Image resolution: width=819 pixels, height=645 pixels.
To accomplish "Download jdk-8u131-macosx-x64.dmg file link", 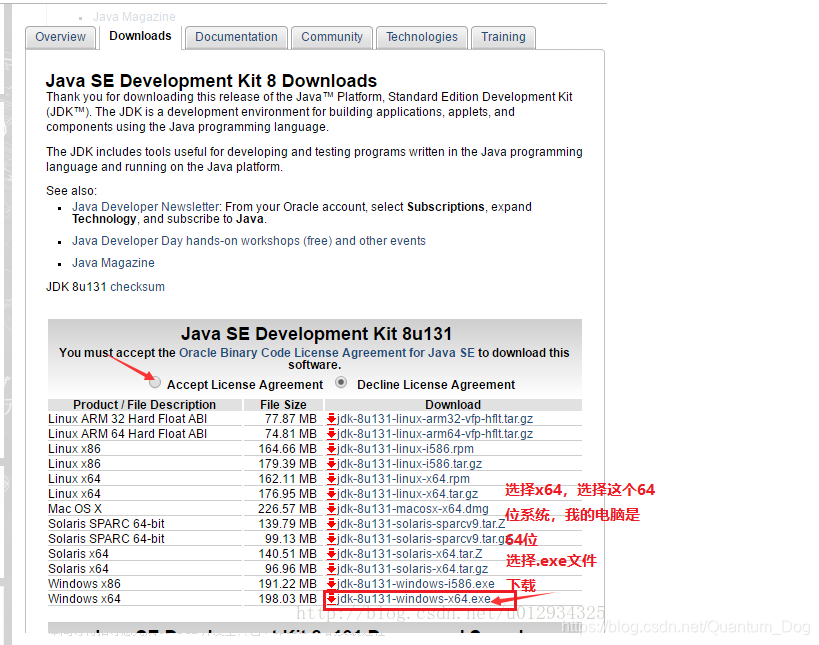I will click(x=413, y=509).
